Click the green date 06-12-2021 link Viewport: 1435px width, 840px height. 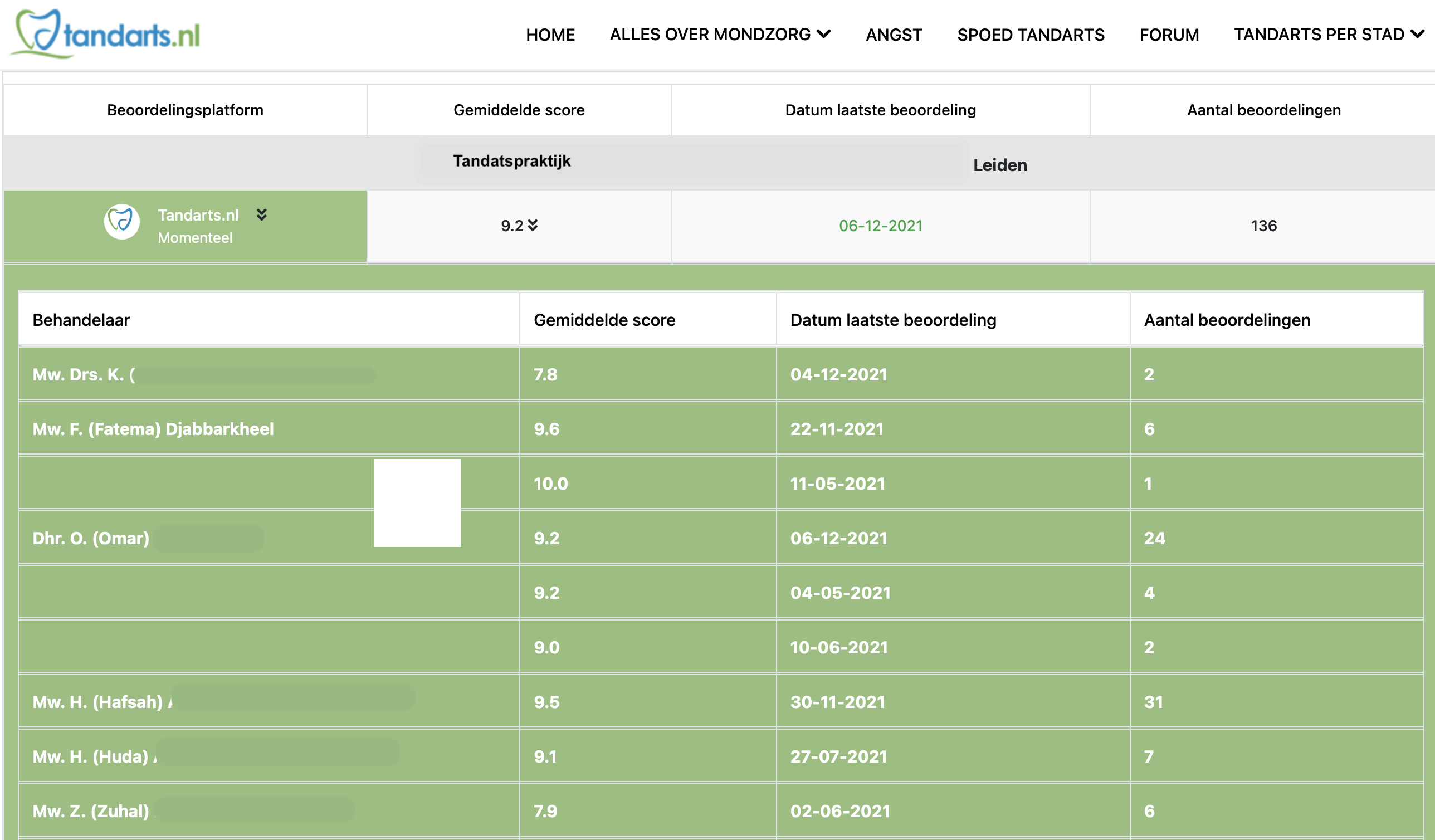click(880, 226)
